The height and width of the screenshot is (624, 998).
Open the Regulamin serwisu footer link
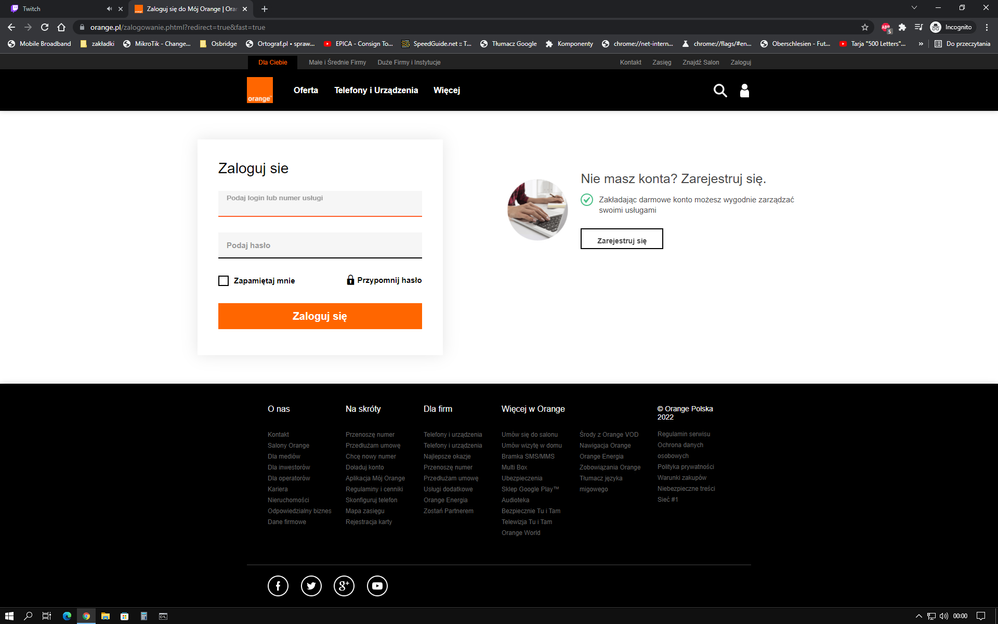[684, 434]
